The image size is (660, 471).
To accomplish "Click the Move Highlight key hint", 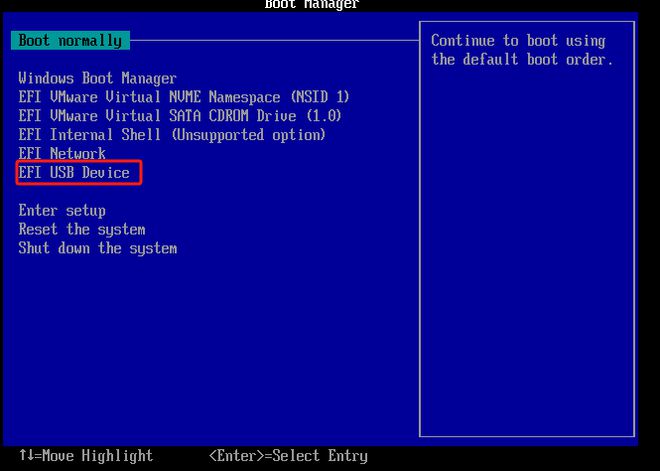I will (x=86, y=456).
